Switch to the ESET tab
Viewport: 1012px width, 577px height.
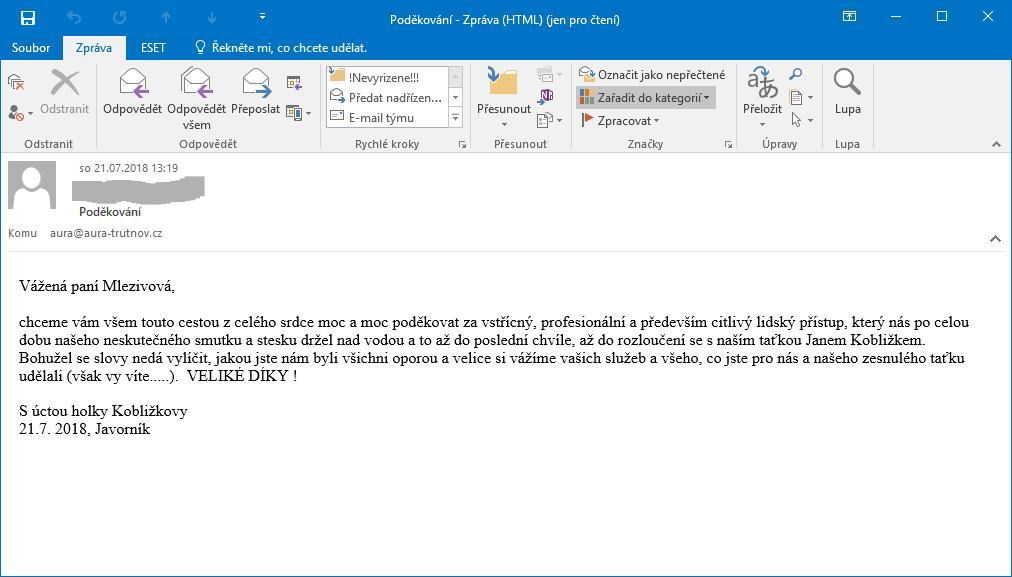click(x=153, y=47)
